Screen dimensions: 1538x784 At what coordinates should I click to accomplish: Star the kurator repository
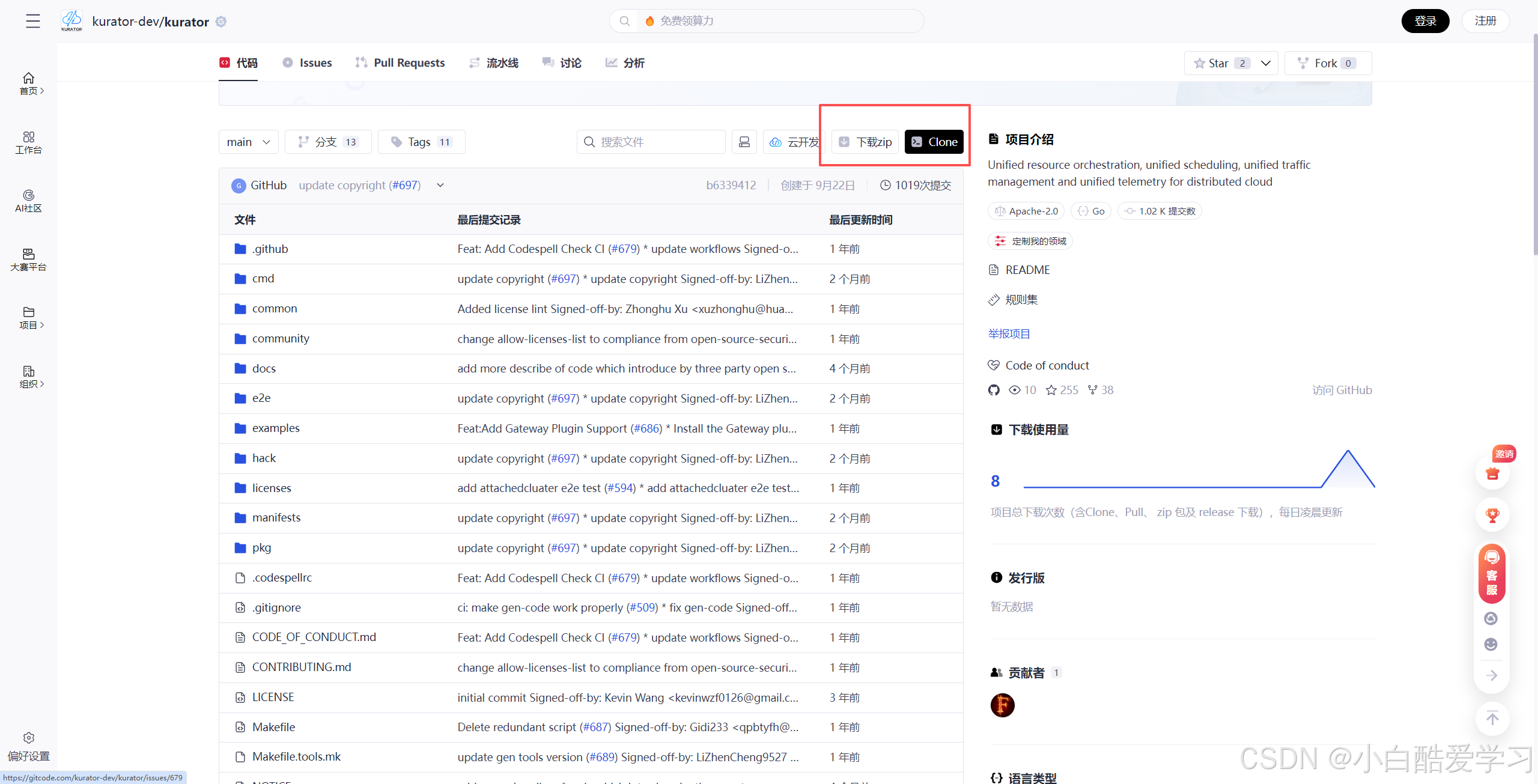coord(1218,63)
